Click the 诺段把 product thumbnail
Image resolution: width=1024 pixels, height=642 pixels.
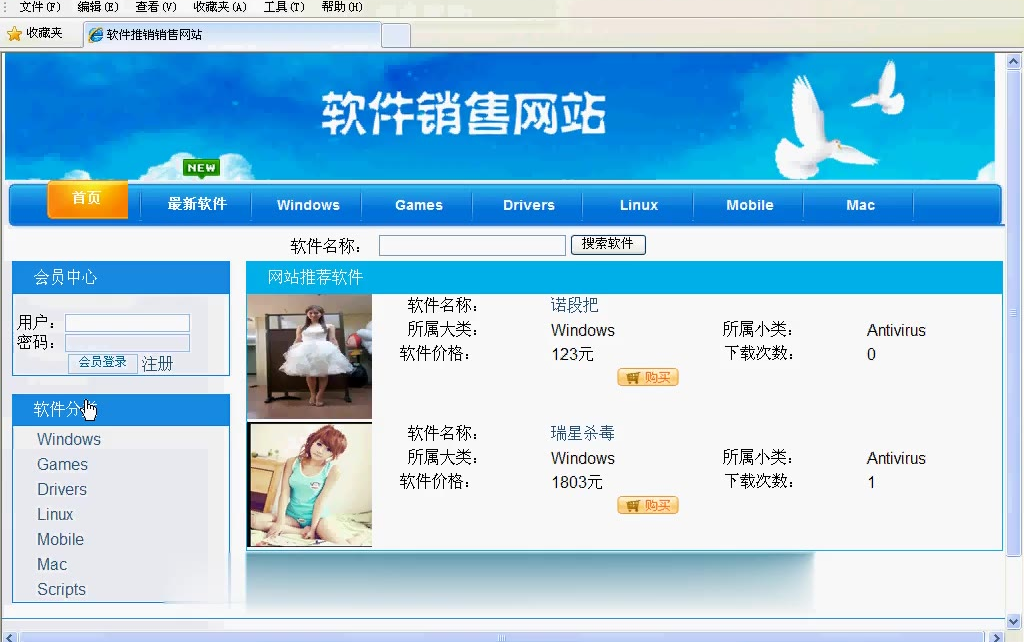[x=310, y=357]
